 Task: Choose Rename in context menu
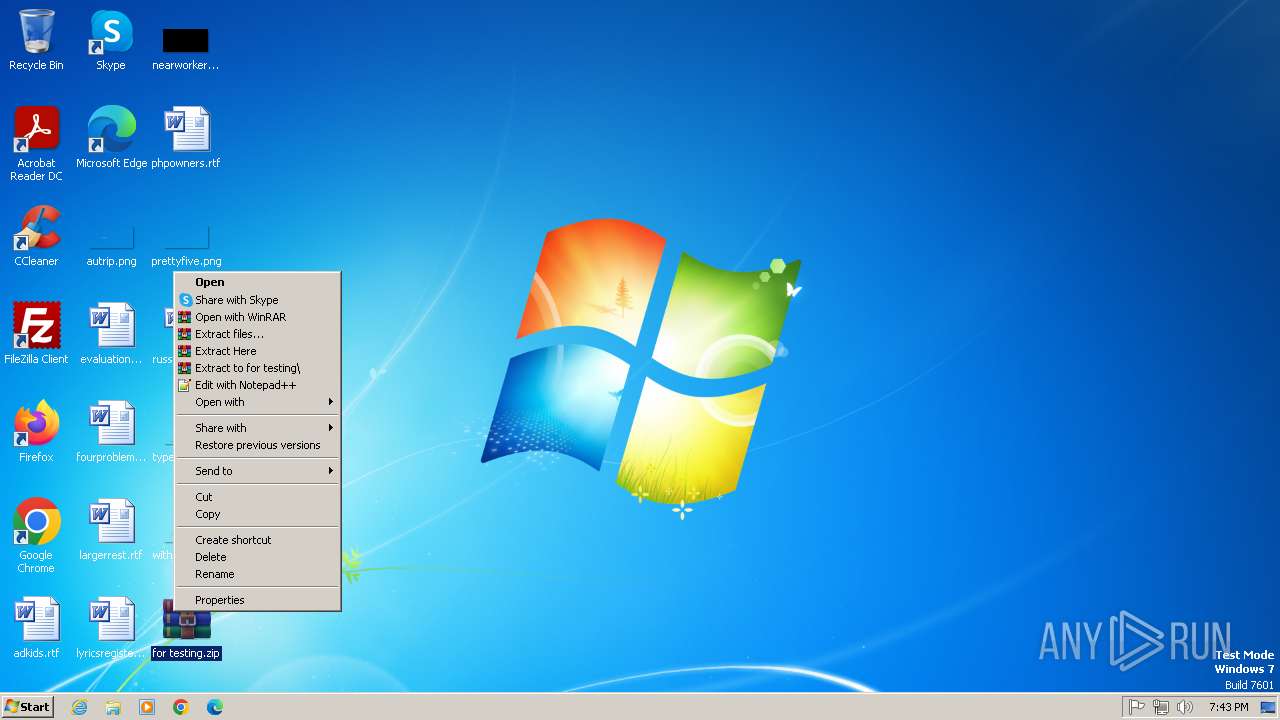point(258,574)
